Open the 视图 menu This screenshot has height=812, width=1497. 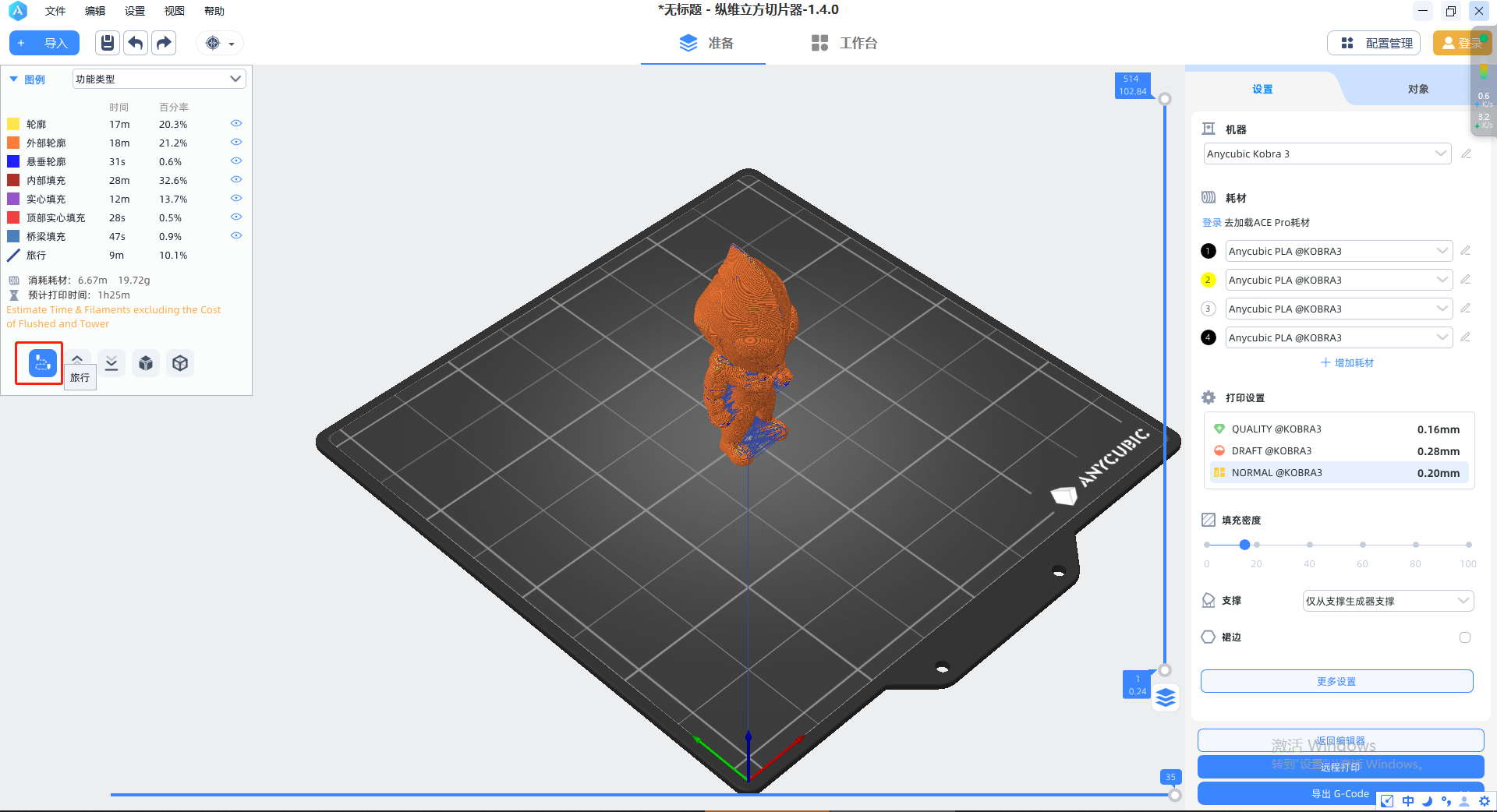pyautogui.click(x=175, y=11)
